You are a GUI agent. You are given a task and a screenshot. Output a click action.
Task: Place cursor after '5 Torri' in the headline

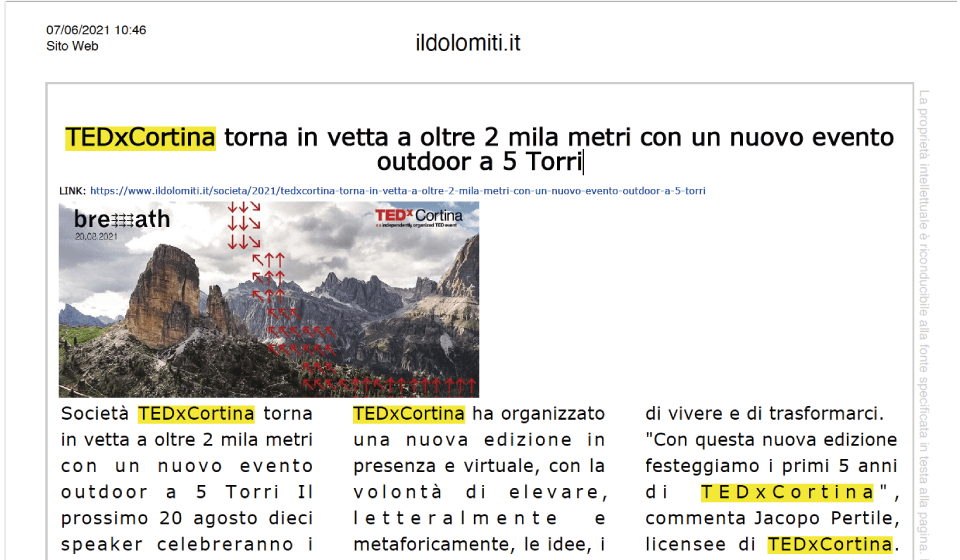click(x=583, y=162)
